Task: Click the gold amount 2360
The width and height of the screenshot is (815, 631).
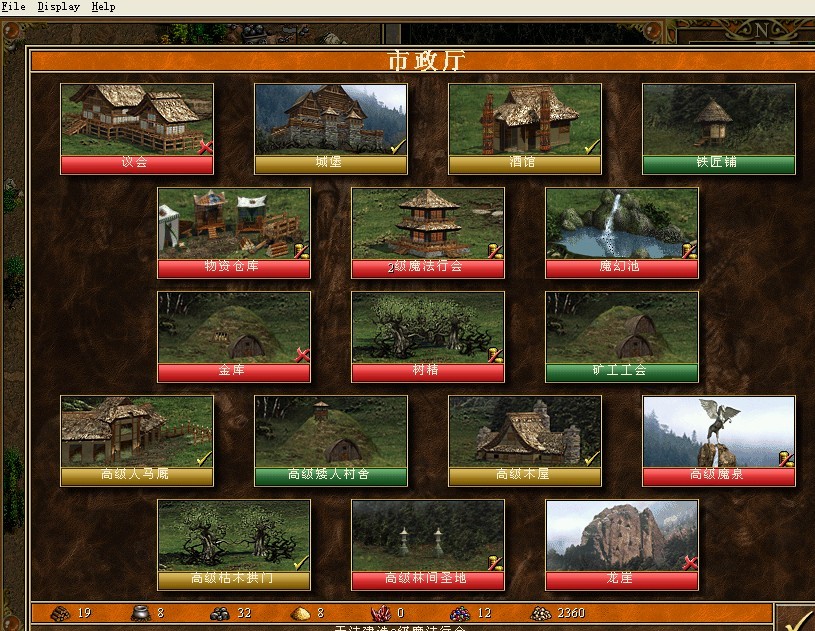Action: [571, 613]
